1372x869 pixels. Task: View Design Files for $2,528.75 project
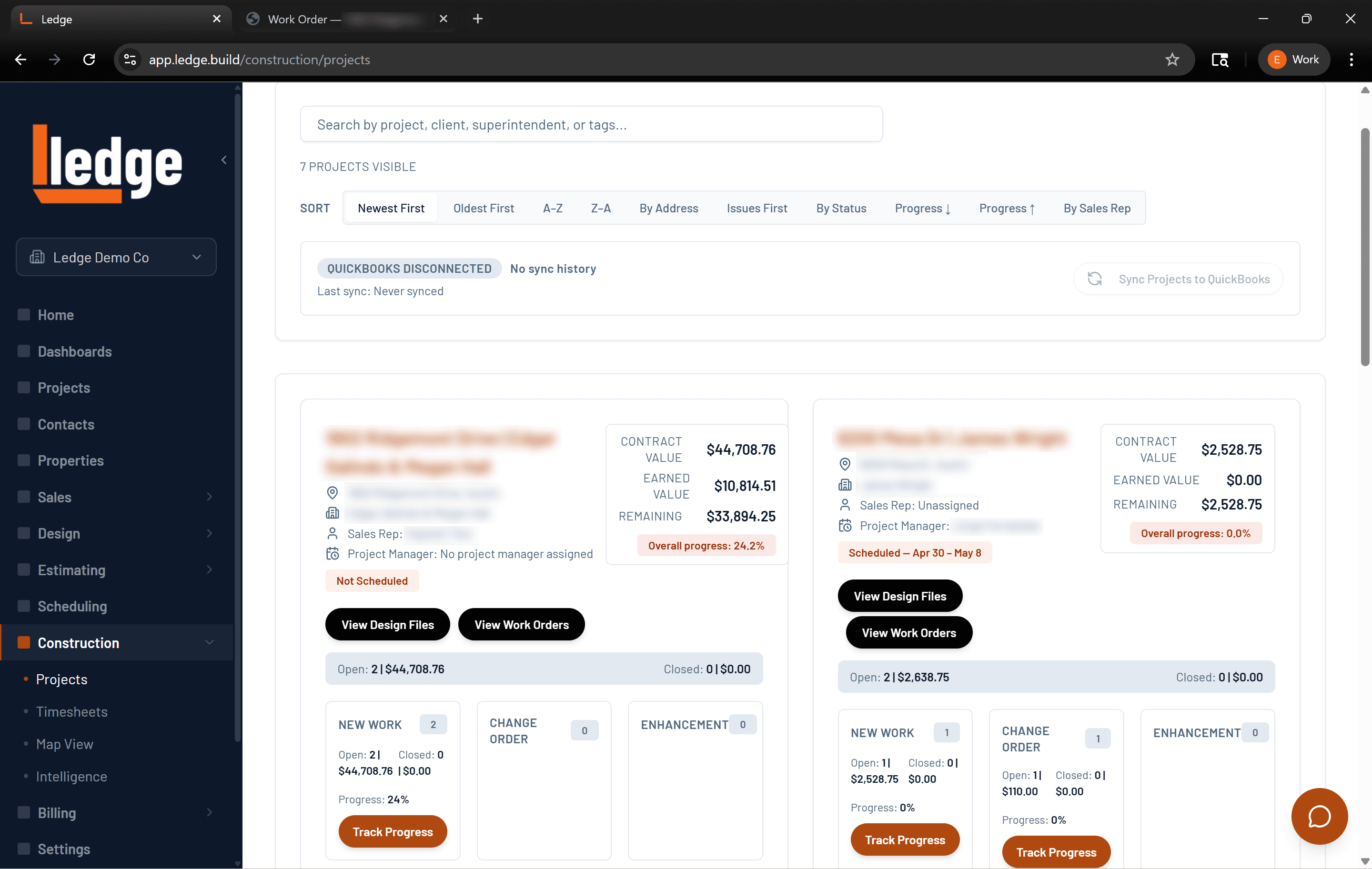tap(900, 596)
